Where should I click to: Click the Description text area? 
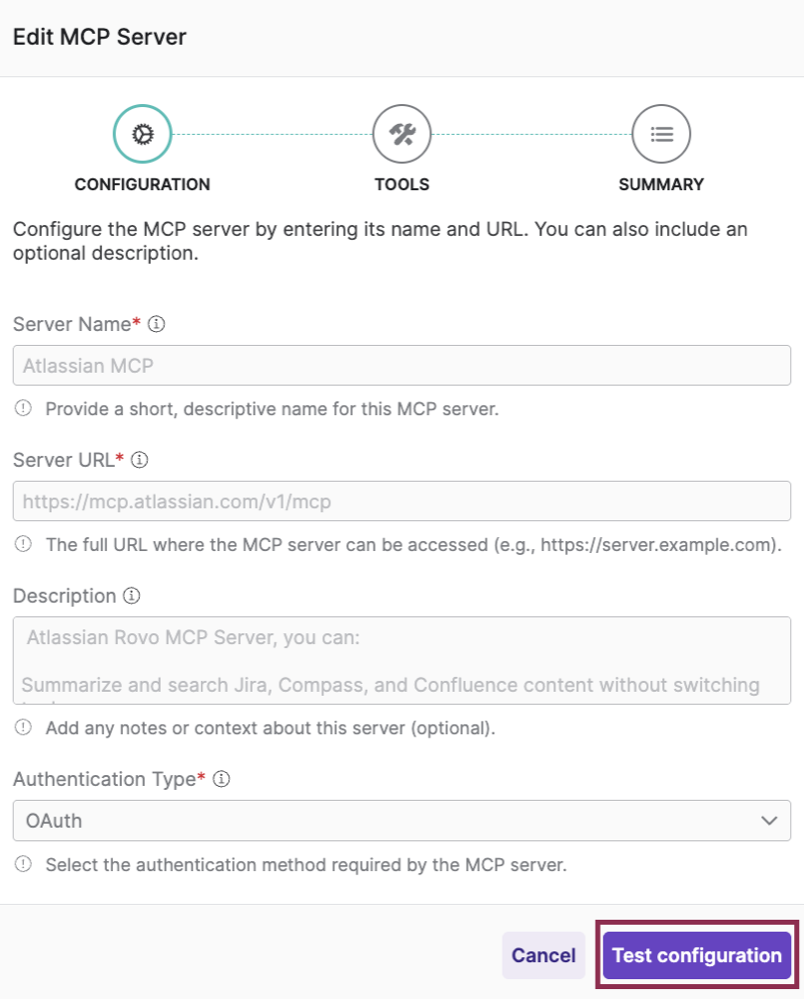tap(401, 660)
